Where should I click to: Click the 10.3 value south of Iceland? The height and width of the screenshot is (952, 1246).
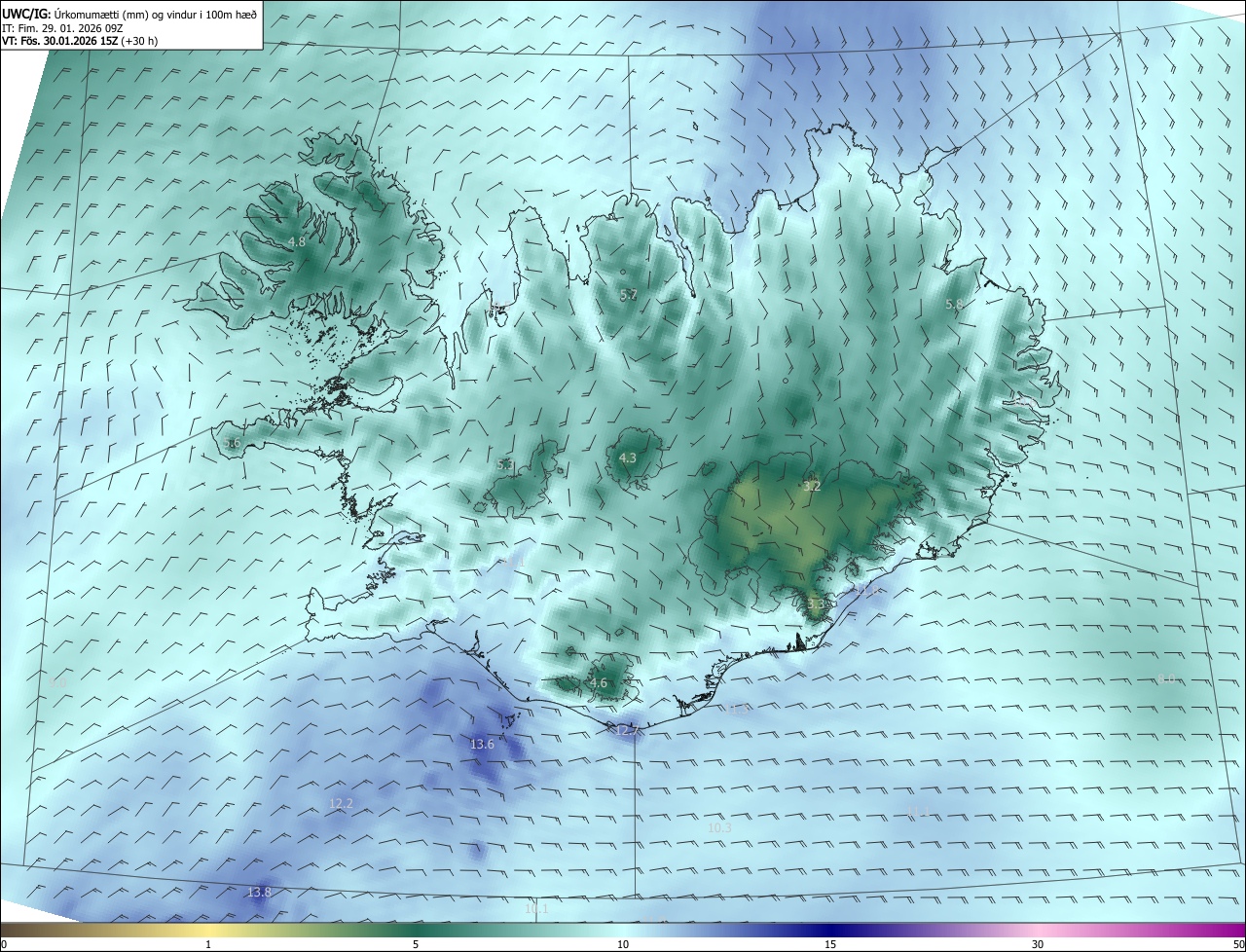click(x=719, y=827)
